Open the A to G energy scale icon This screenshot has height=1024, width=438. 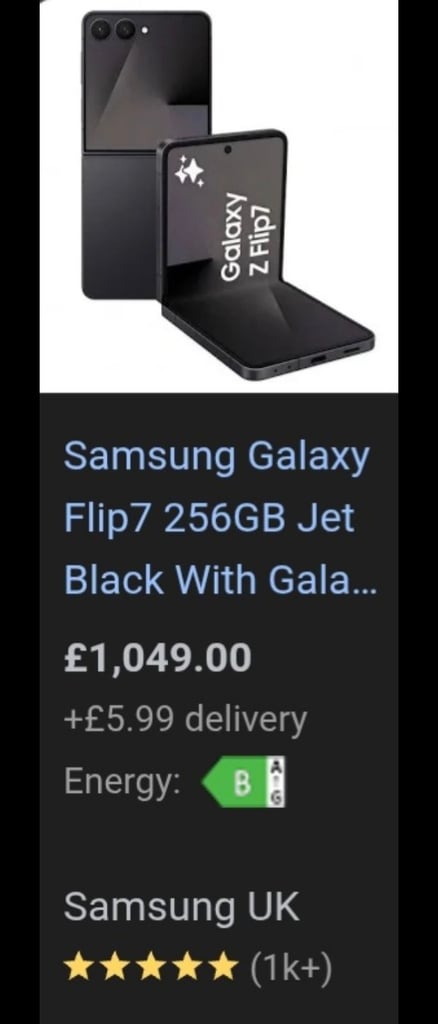(x=277, y=782)
